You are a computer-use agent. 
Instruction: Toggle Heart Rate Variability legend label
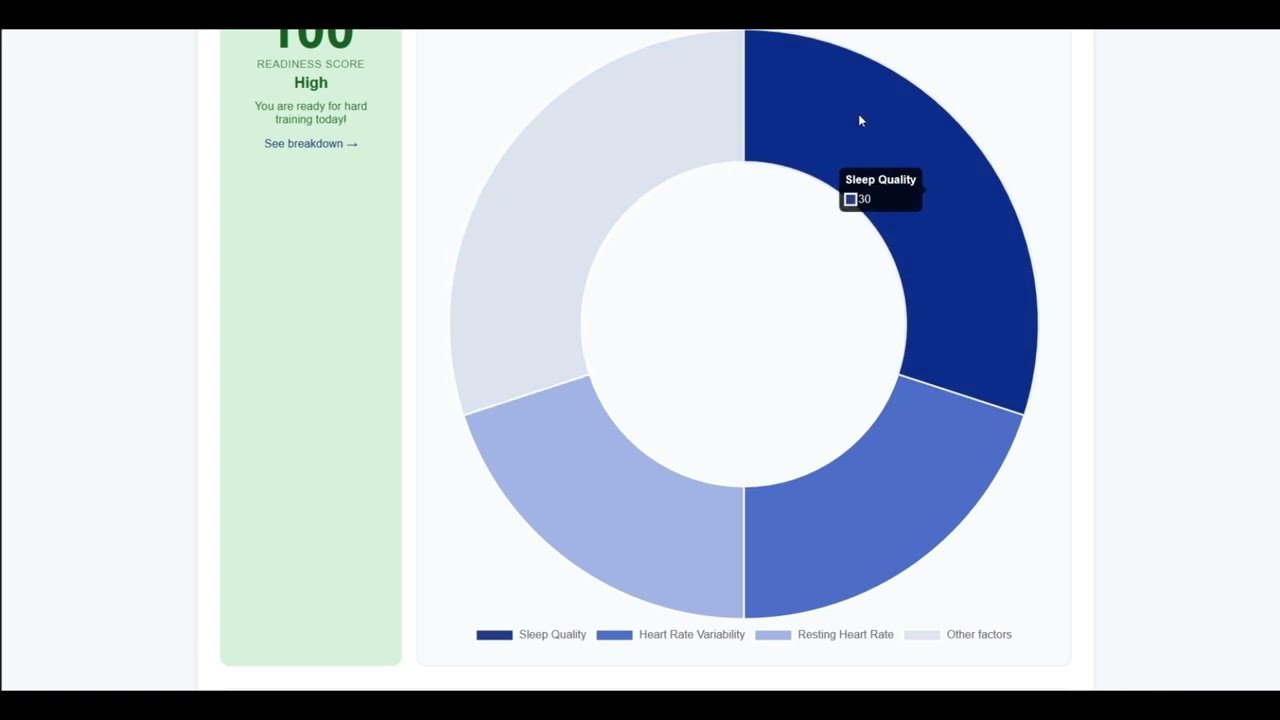coord(691,635)
